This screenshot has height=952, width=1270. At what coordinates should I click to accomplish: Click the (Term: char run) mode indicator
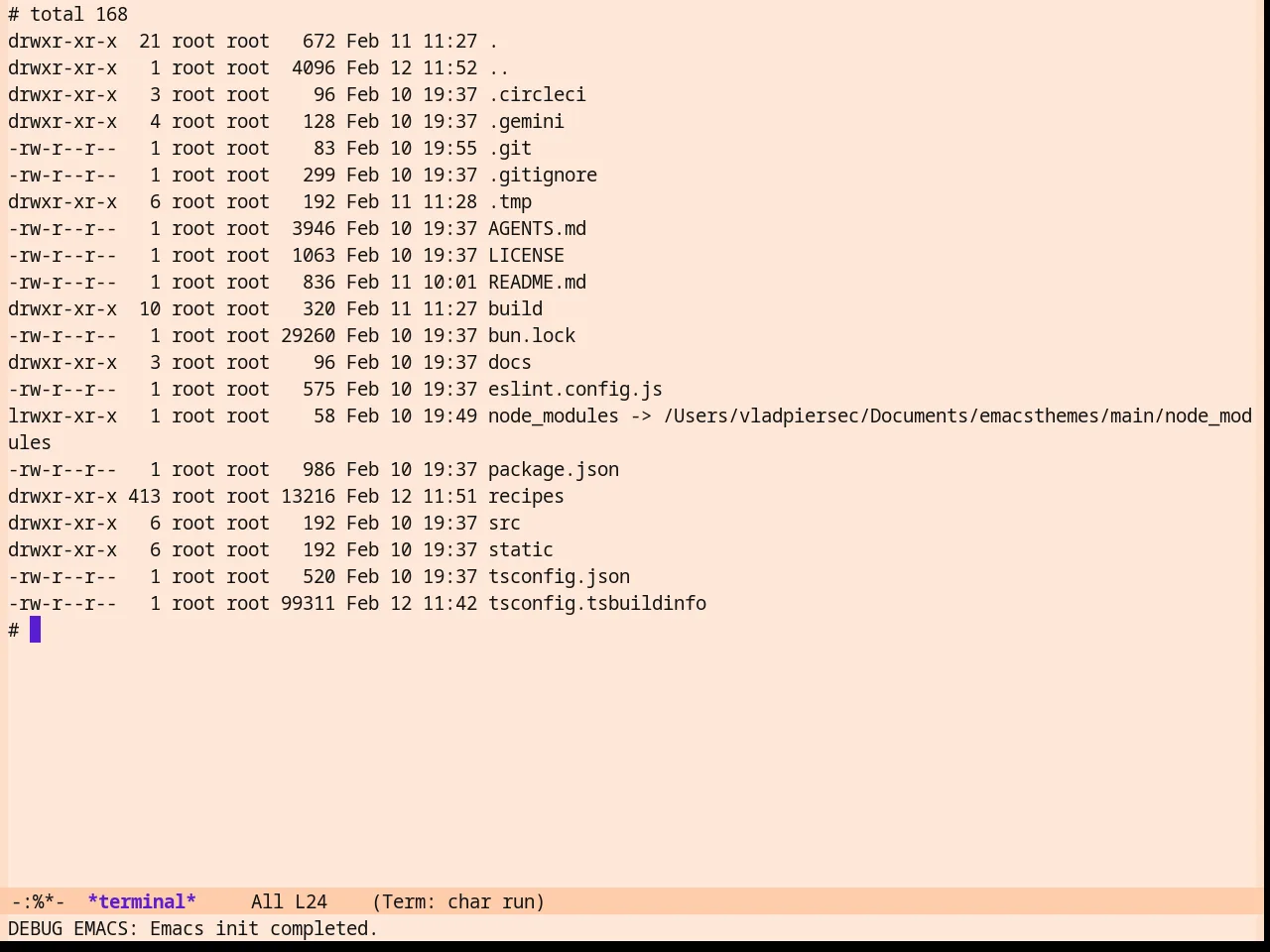[x=458, y=902]
